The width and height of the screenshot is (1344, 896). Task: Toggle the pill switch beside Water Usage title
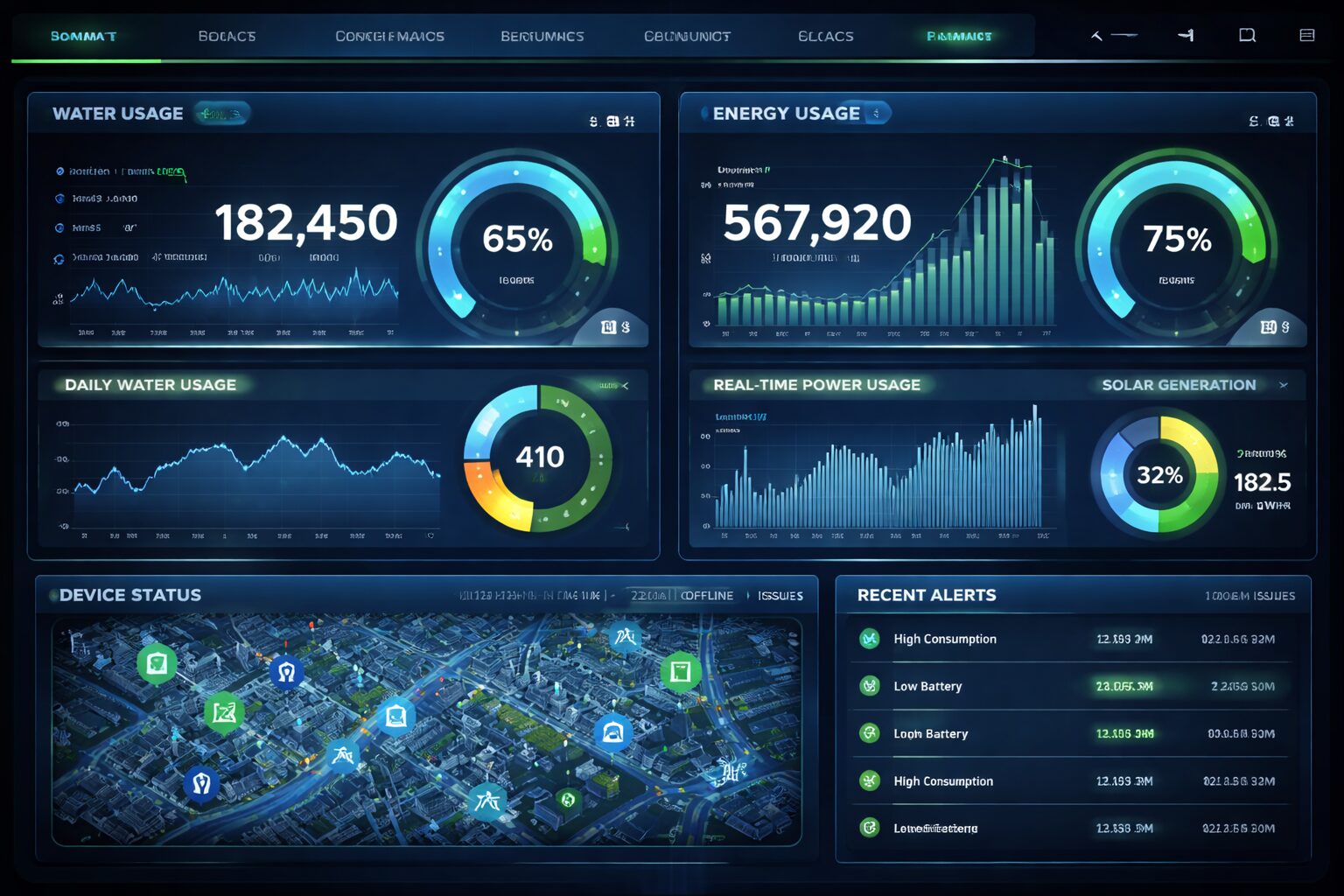221,113
